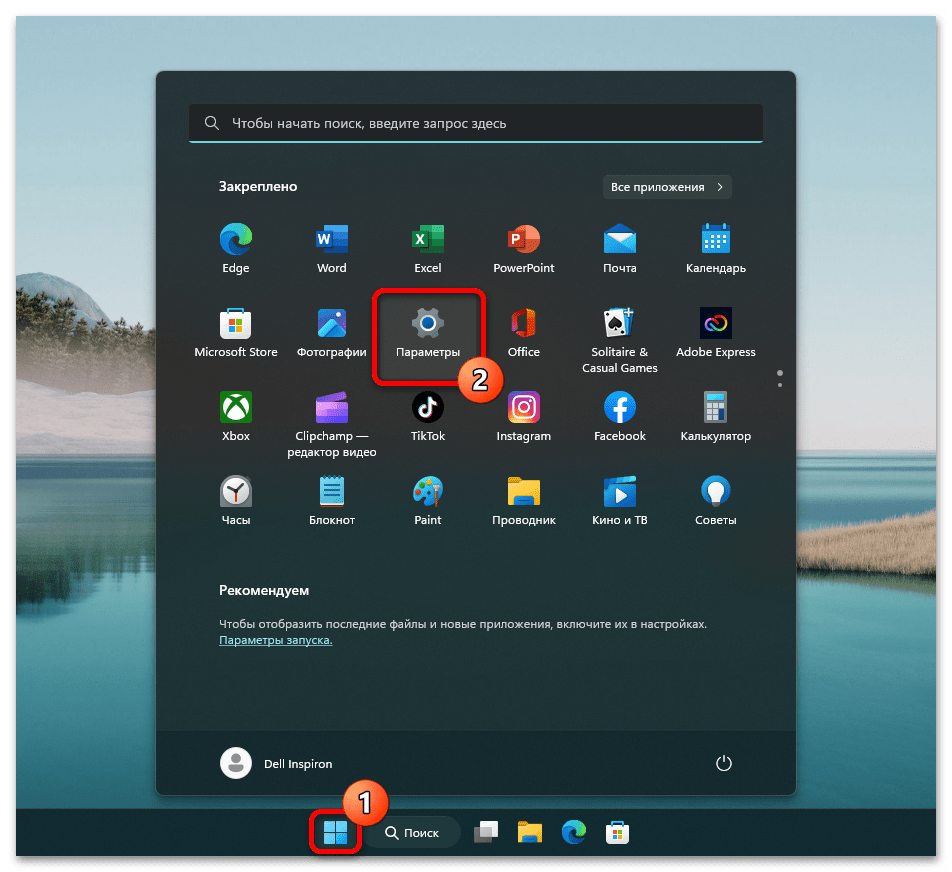Launch PowerPoint from pinned apps
This screenshot has width=952, height=872.
point(523,248)
